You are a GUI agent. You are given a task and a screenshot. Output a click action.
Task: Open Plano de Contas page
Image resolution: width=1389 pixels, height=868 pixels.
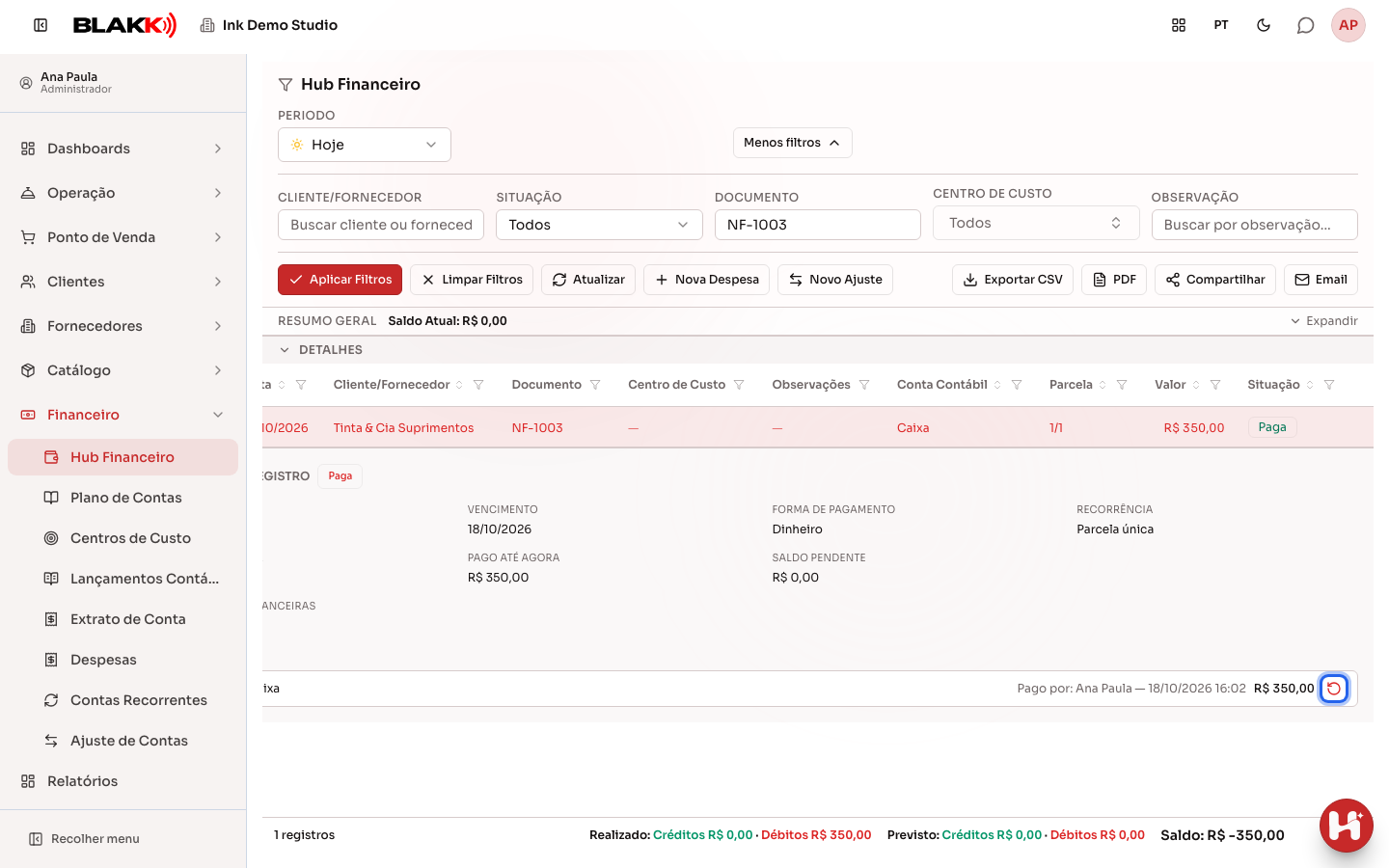pyautogui.click(x=123, y=498)
